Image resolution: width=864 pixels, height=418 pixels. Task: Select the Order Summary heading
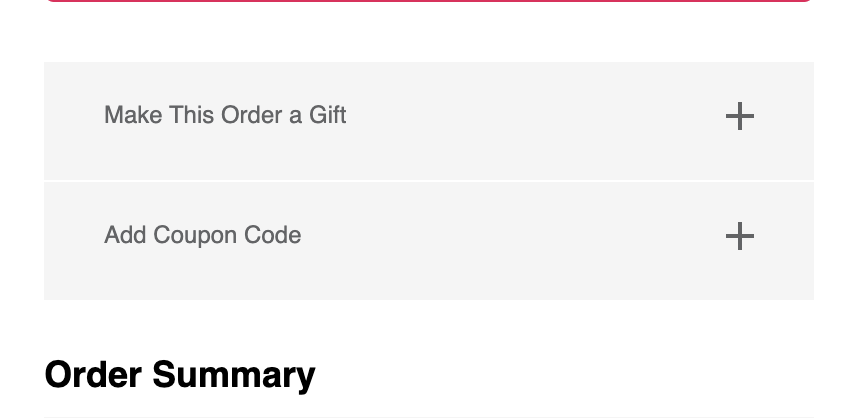point(180,375)
